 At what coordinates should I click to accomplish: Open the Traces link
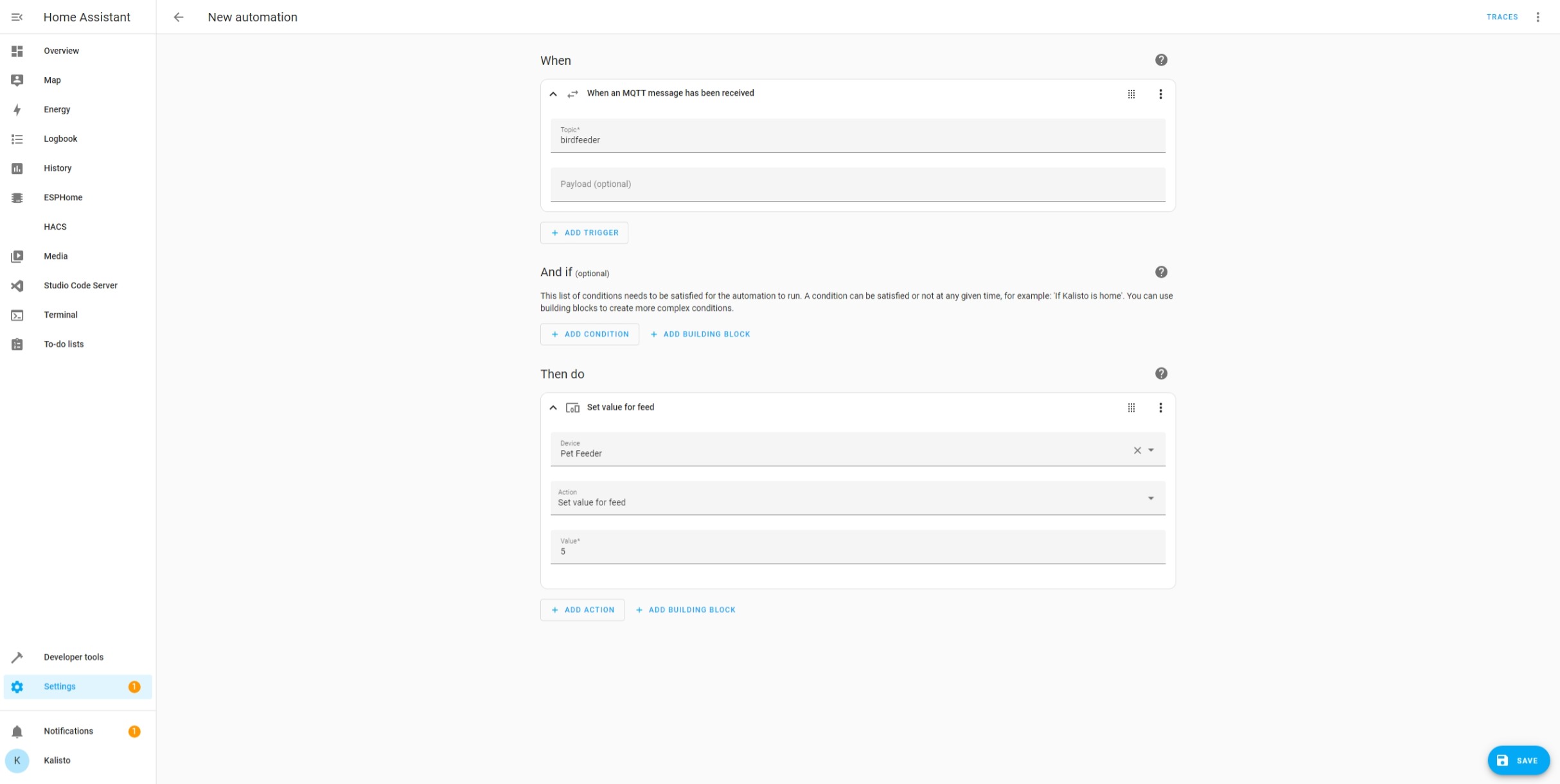click(x=1502, y=17)
